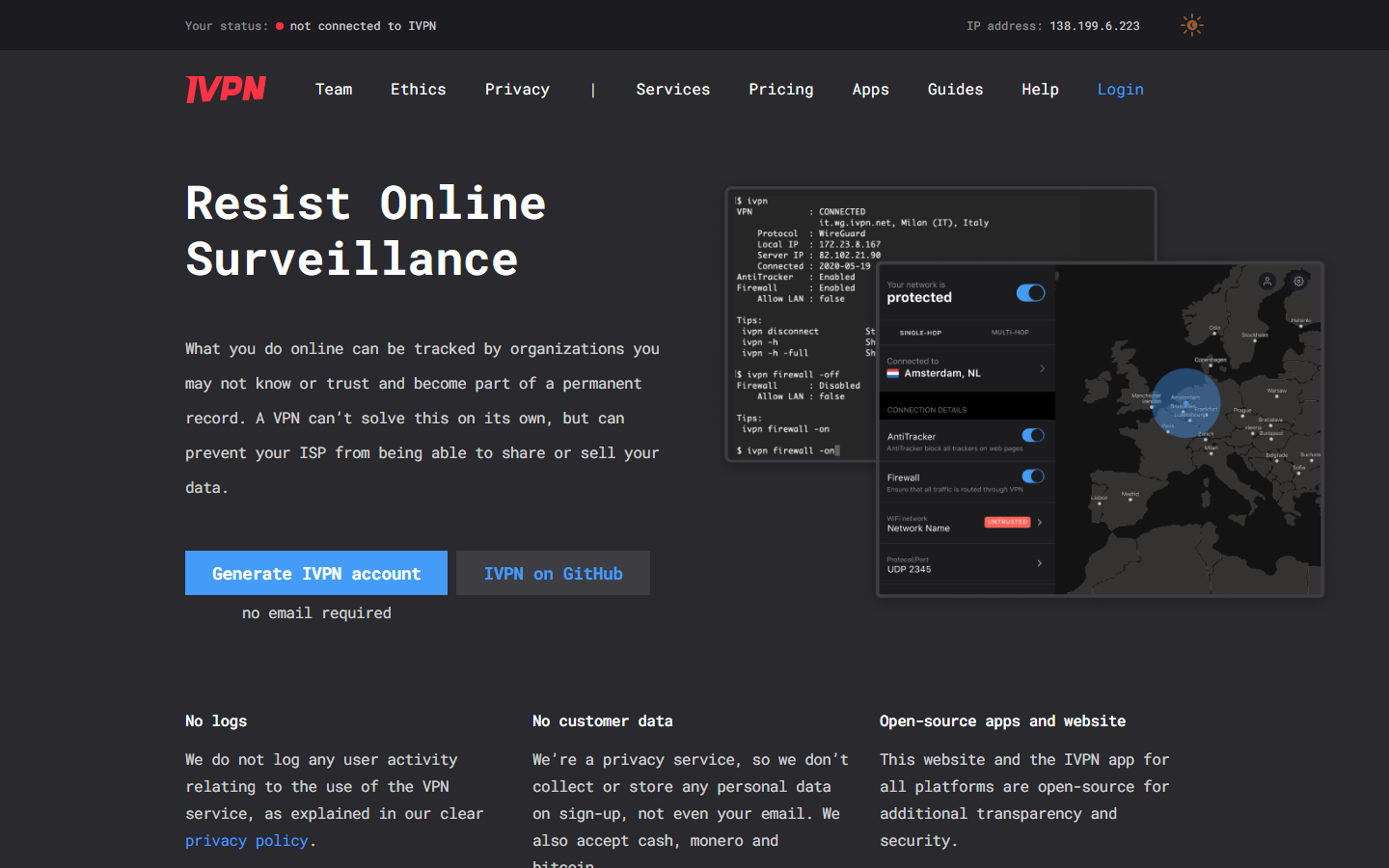Screen dimensions: 1389x868
Task: Click 'not connected to IVPN' status text
Action: click(363, 26)
